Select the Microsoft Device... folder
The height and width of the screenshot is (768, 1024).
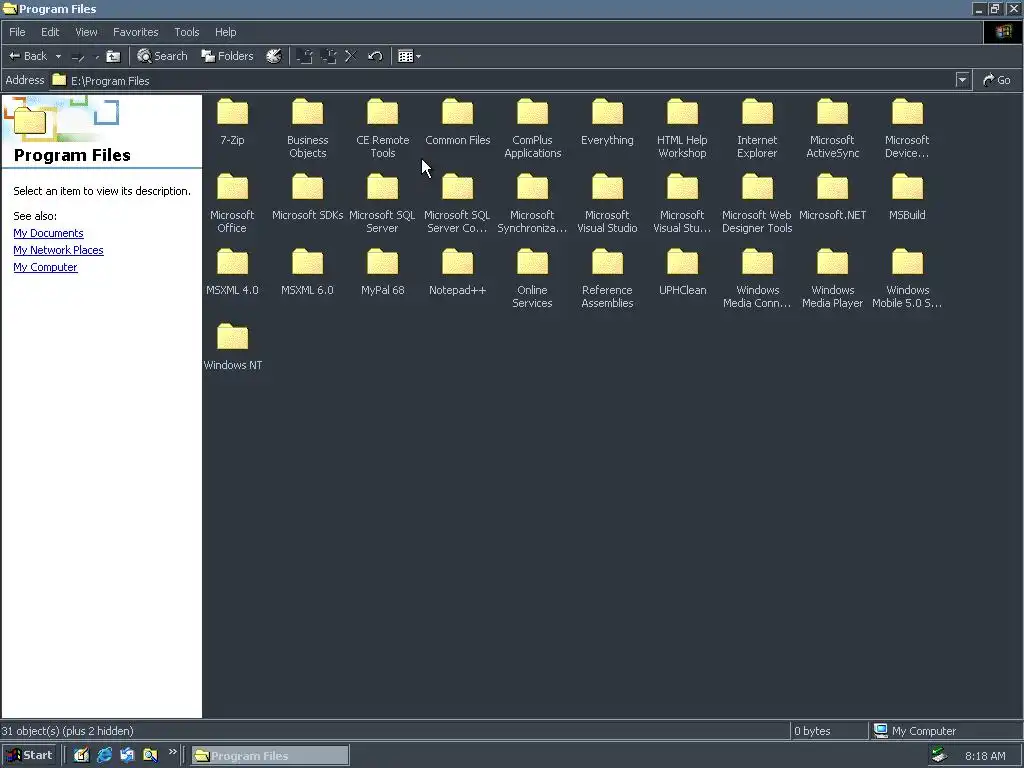908,129
